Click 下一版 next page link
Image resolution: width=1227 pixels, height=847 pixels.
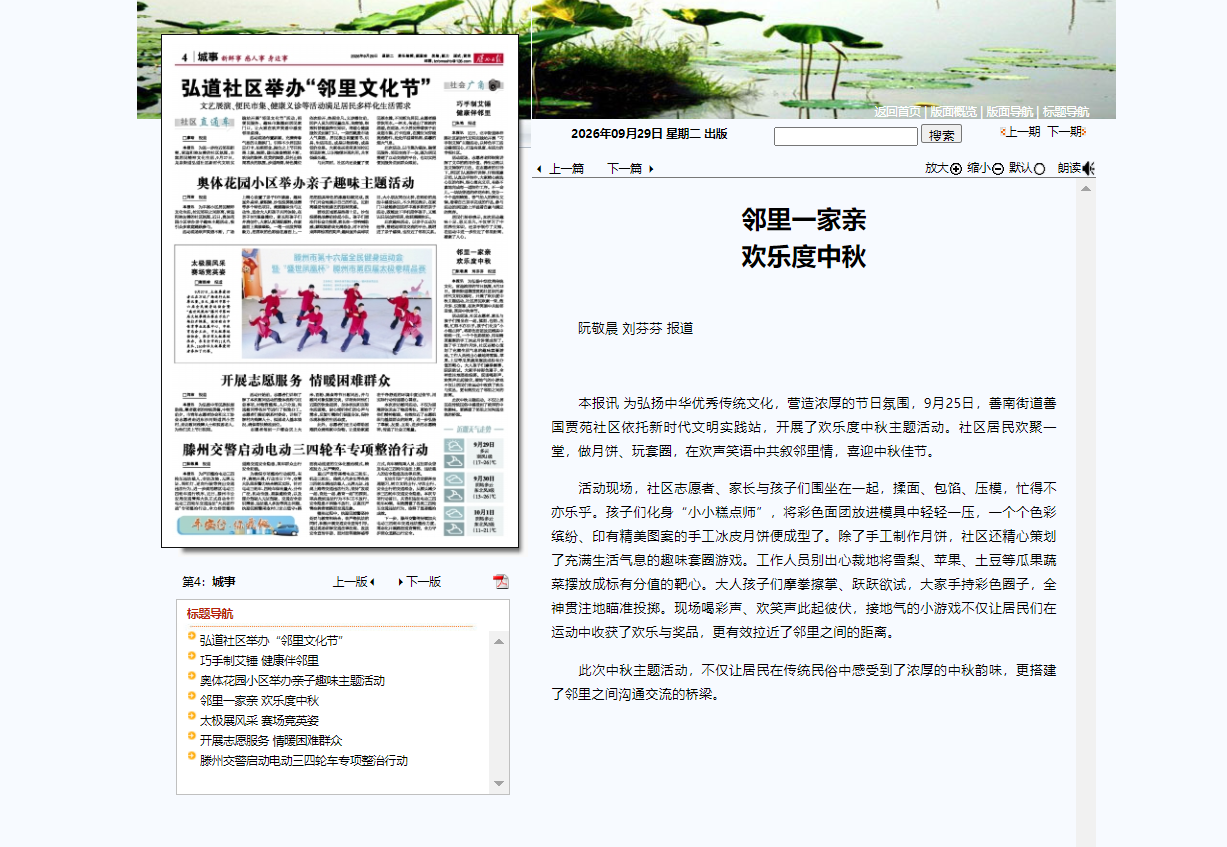pos(423,582)
